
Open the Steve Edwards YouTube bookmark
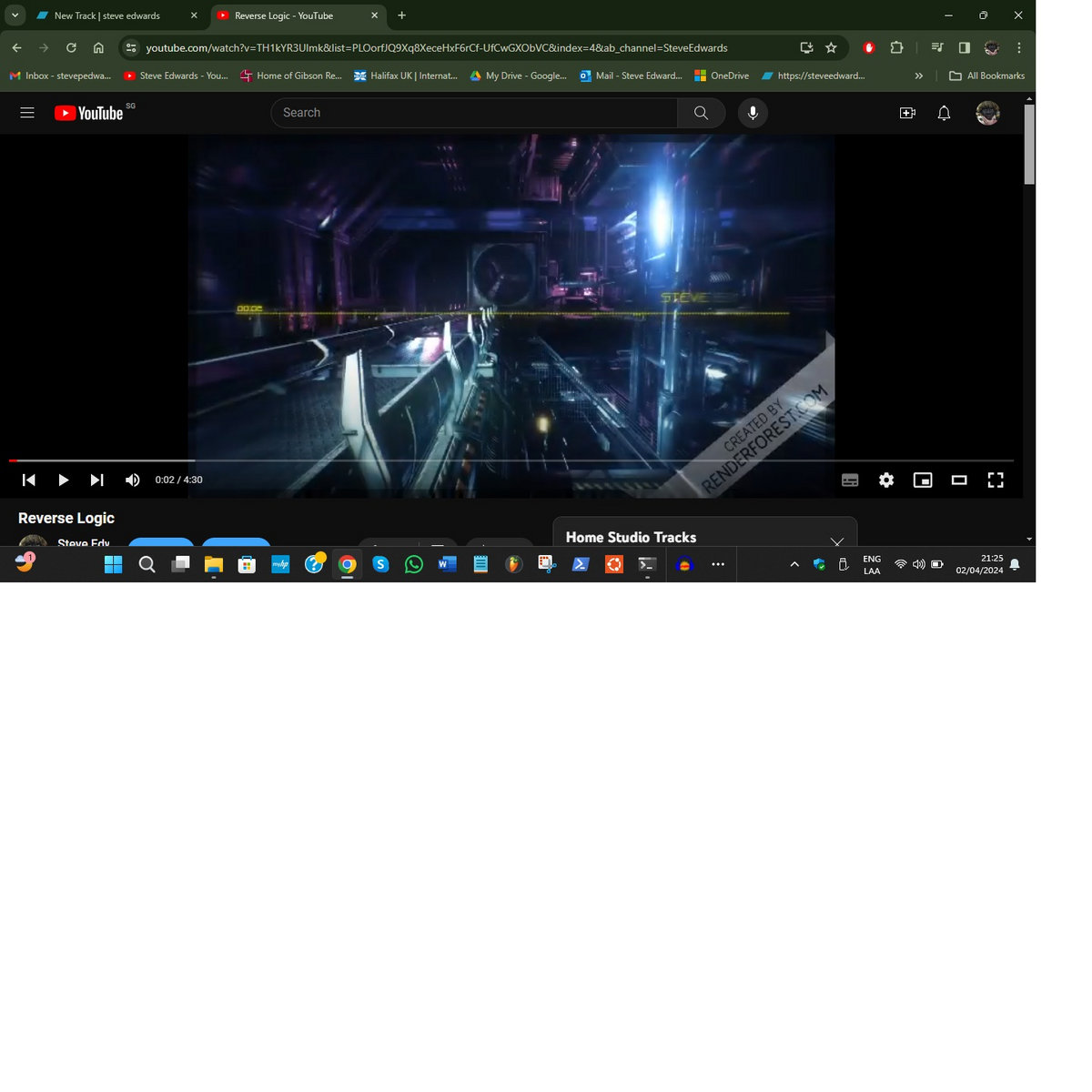176,76
